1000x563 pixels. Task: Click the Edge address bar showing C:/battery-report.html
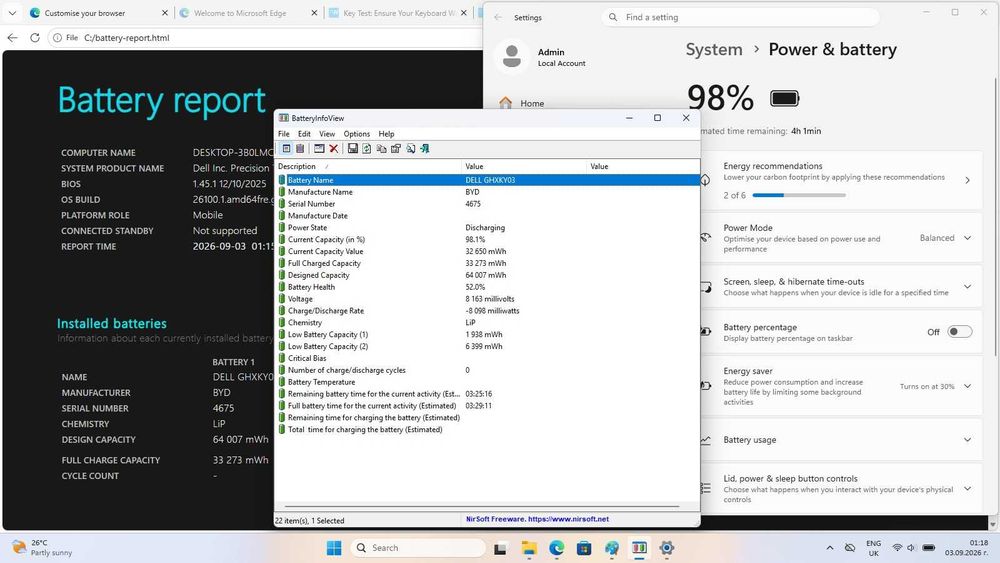click(265, 38)
